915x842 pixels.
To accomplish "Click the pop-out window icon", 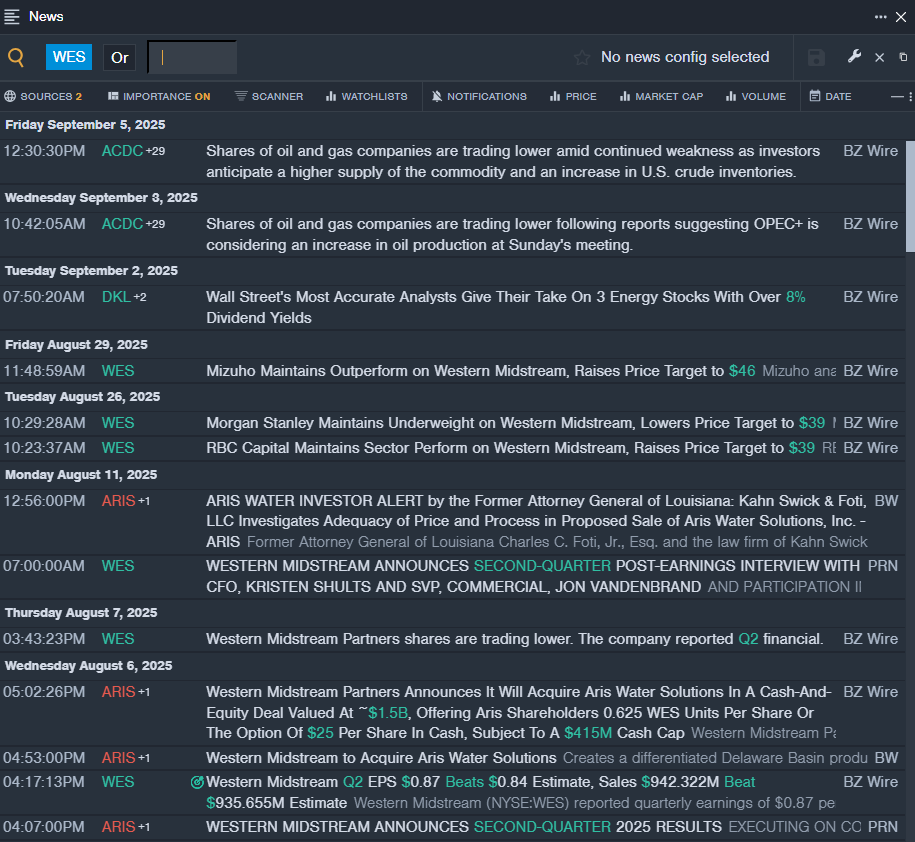I will 903,57.
